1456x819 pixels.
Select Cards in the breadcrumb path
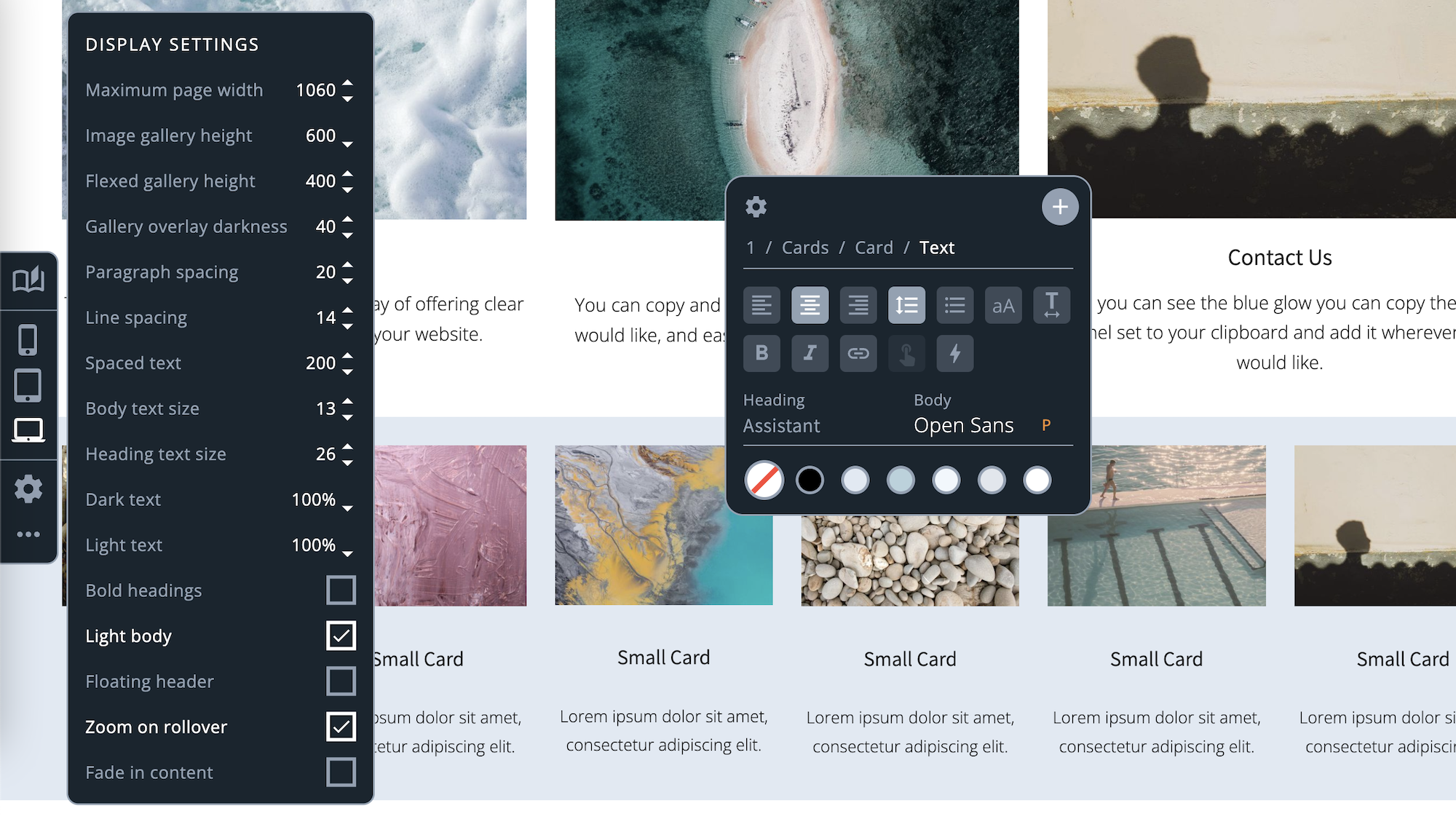pos(804,248)
